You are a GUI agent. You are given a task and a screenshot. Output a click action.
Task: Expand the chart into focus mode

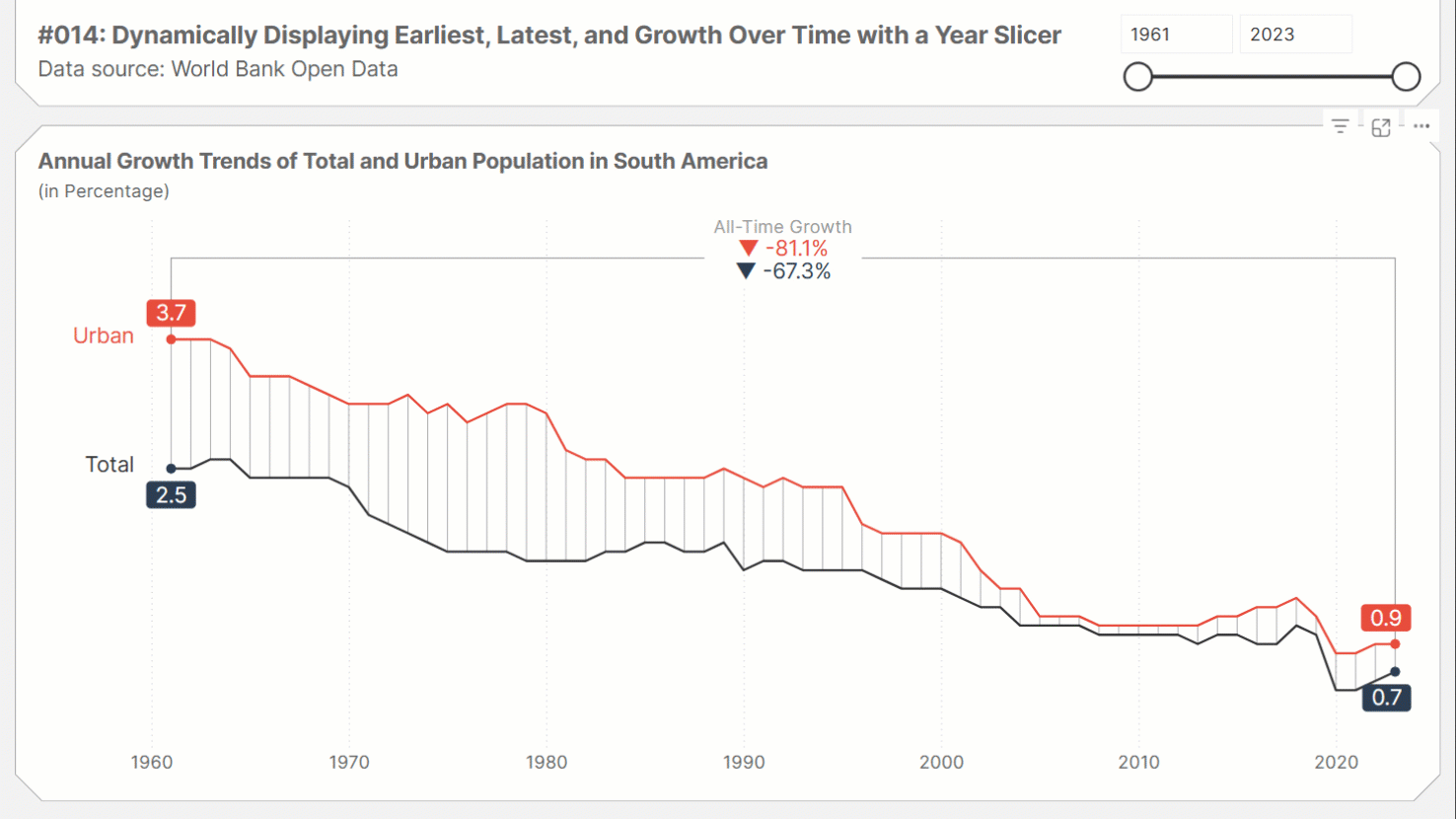pos(1381,126)
